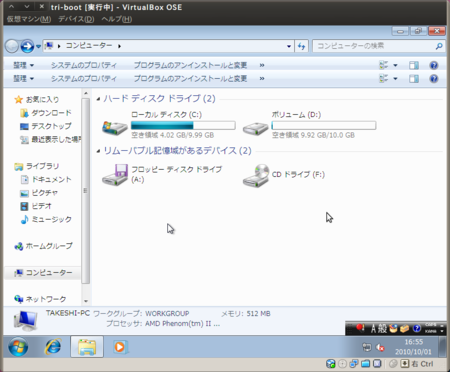Open ピクチャ library

tap(39, 193)
